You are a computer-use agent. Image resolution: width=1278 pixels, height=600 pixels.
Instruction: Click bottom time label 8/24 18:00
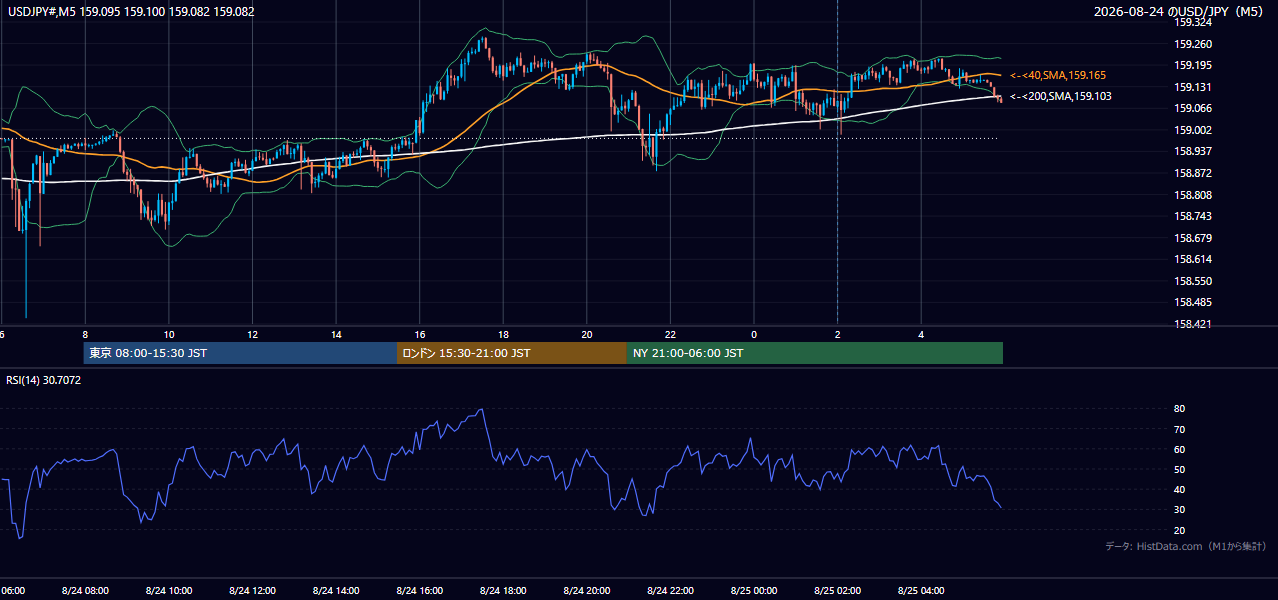(x=503, y=591)
